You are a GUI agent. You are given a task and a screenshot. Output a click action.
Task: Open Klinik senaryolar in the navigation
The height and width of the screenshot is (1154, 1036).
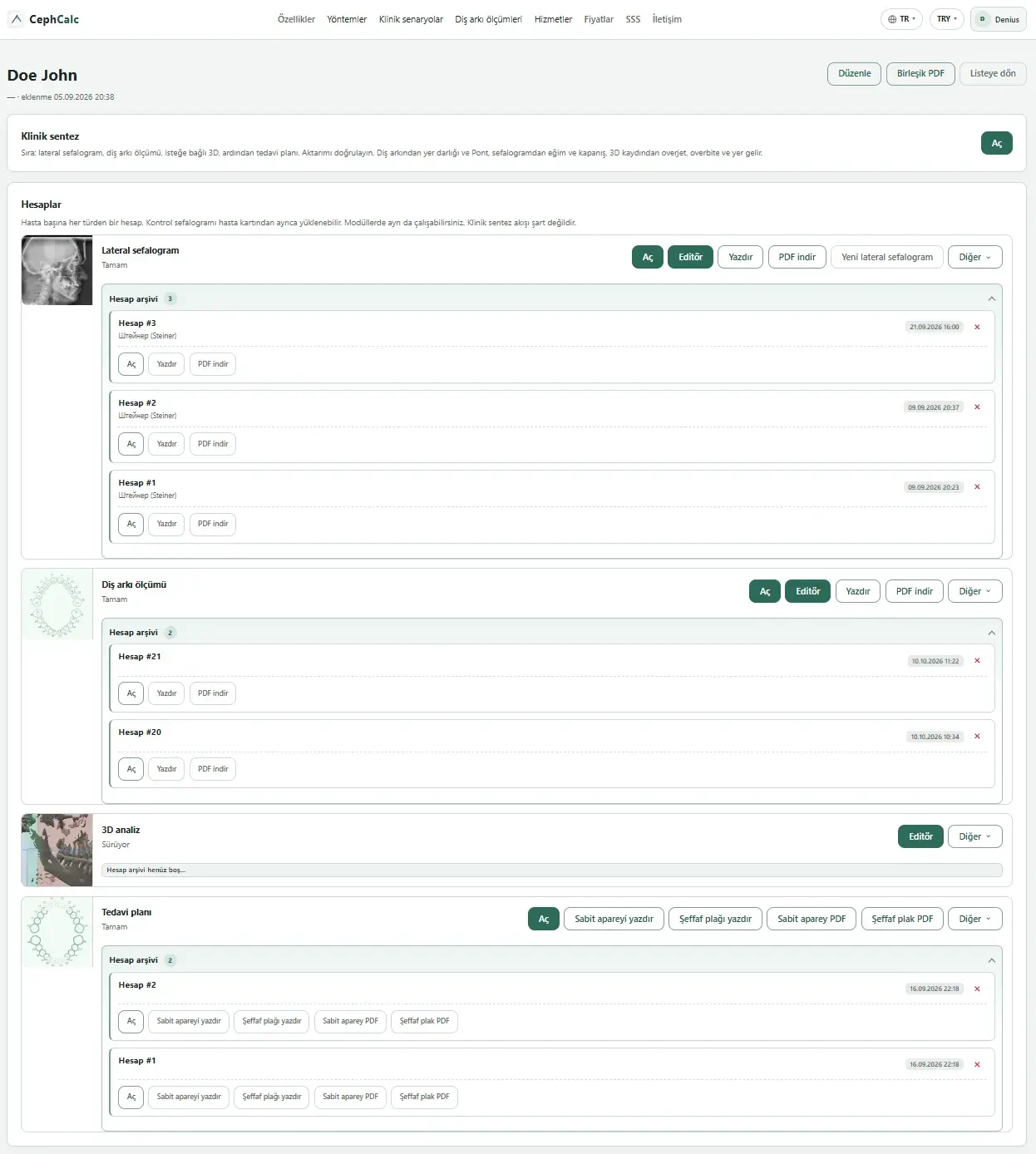[x=411, y=19]
